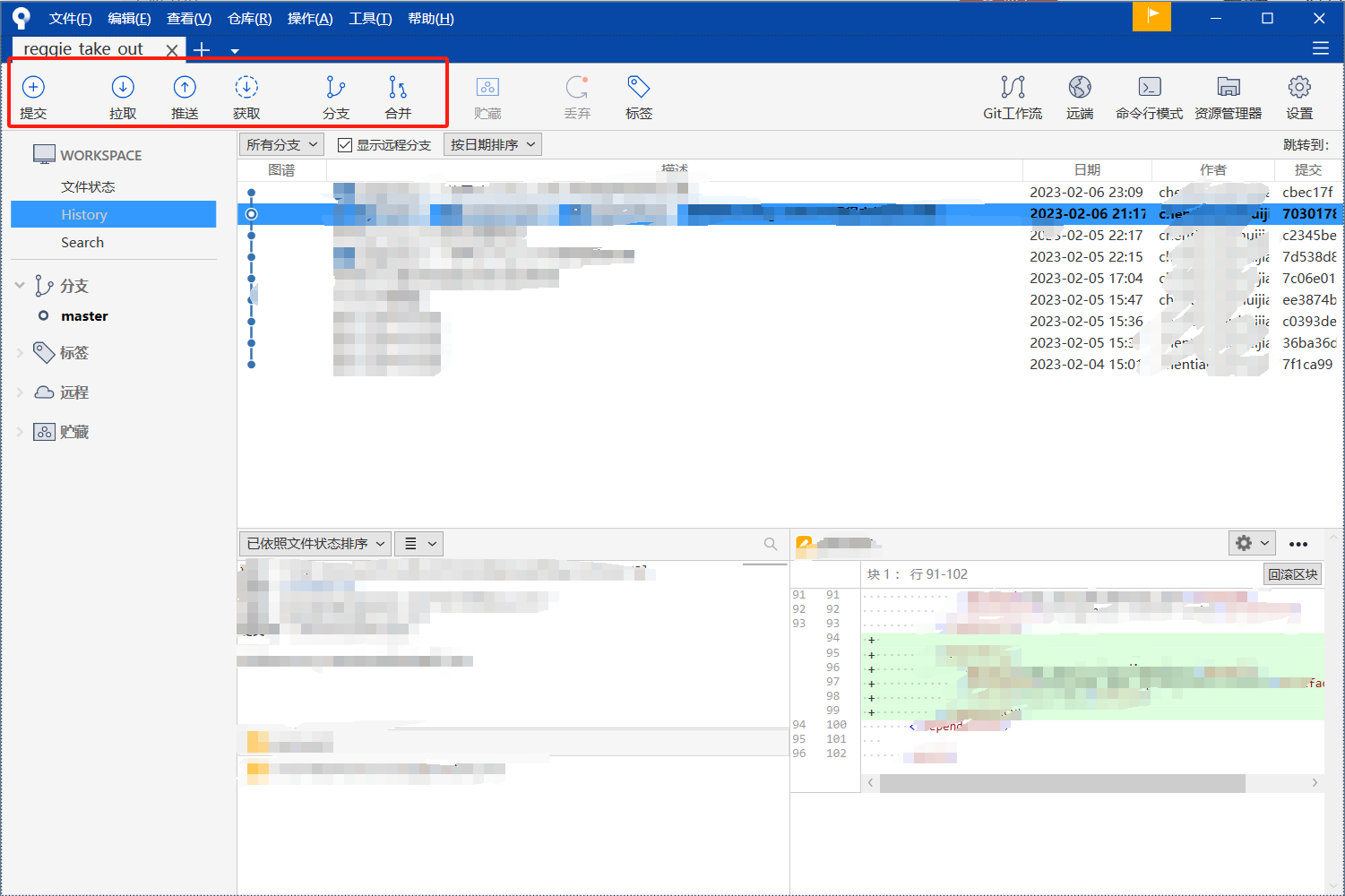Click the 贮藏 (Stash) toolbar icon

click(x=487, y=87)
